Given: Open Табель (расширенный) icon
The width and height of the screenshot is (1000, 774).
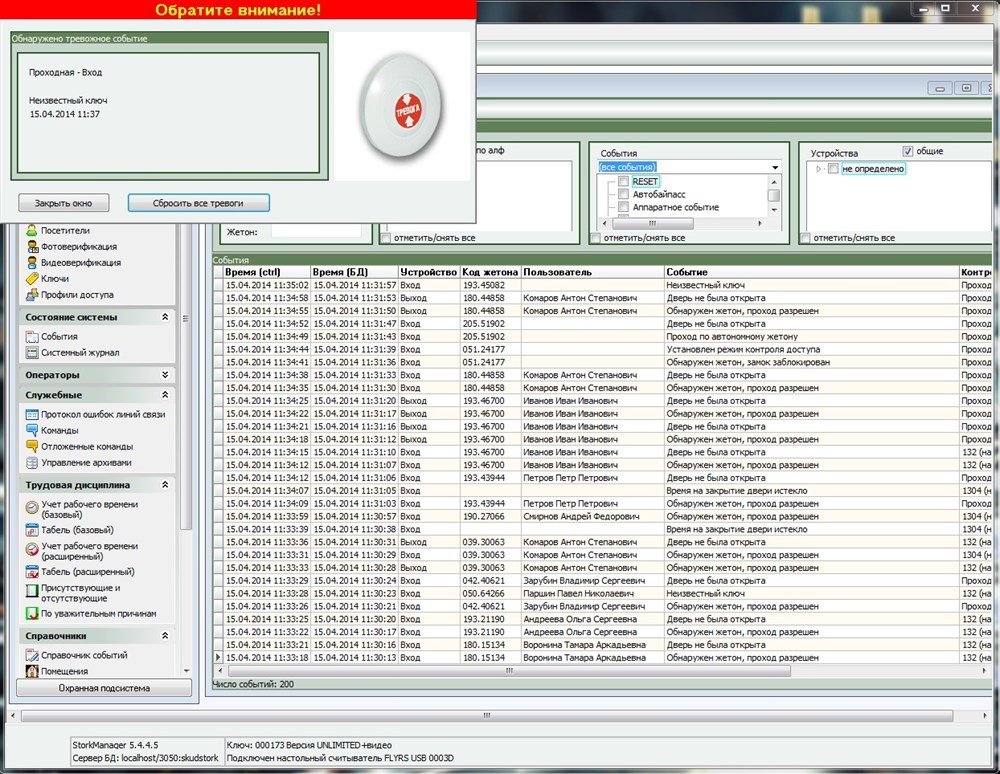Looking at the screenshot, I should pyautogui.click(x=31, y=572).
